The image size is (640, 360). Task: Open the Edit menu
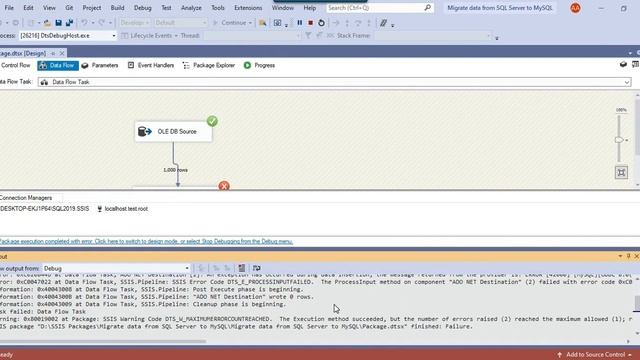pyautogui.click(x=28, y=8)
